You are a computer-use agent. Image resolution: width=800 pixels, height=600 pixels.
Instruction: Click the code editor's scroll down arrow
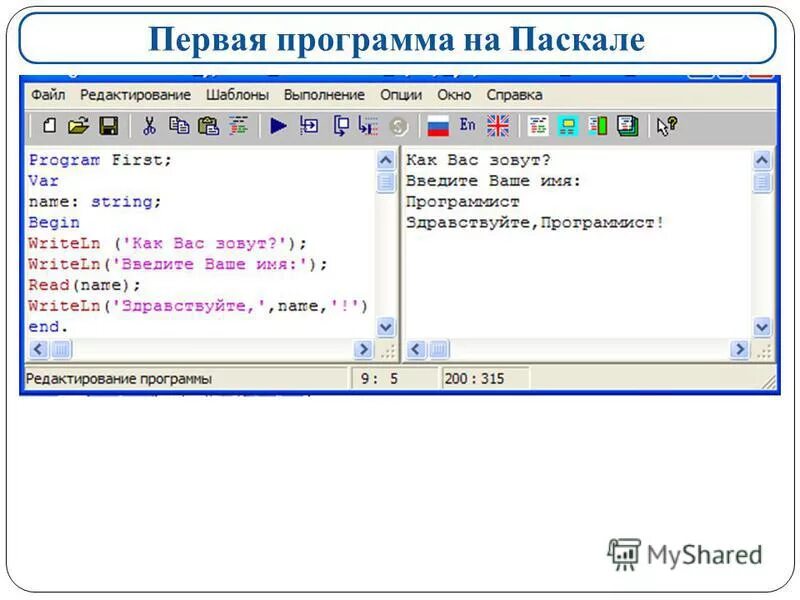pyautogui.click(x=386, y=327)
